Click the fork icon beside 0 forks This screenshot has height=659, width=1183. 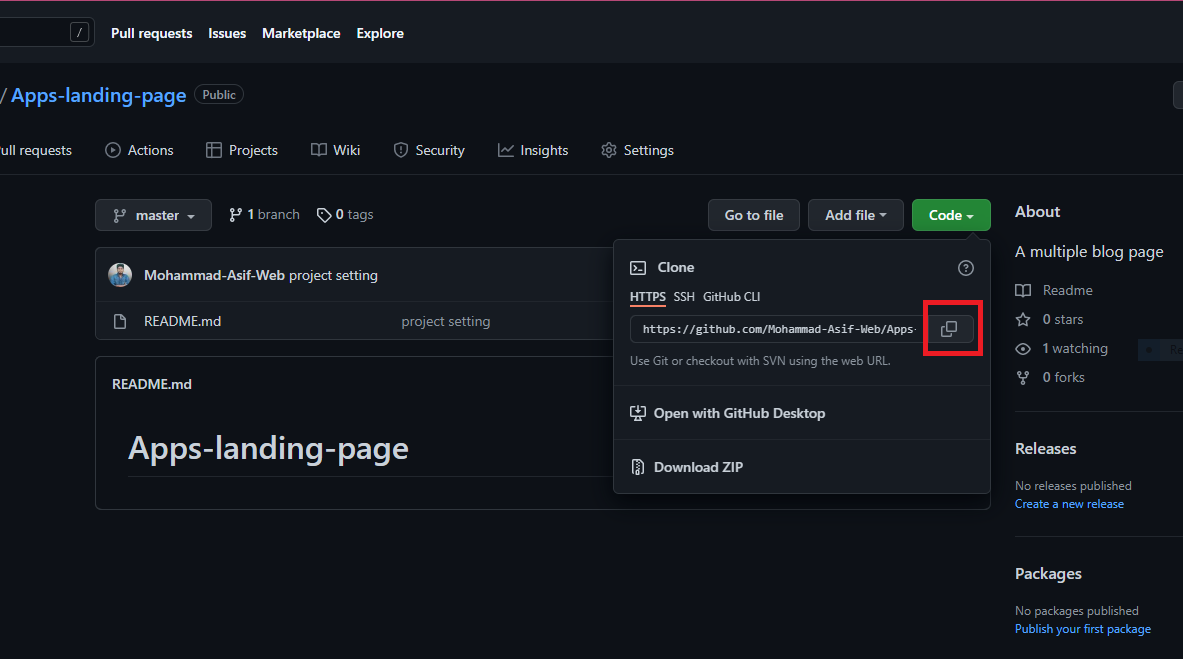click(1023, 377)
